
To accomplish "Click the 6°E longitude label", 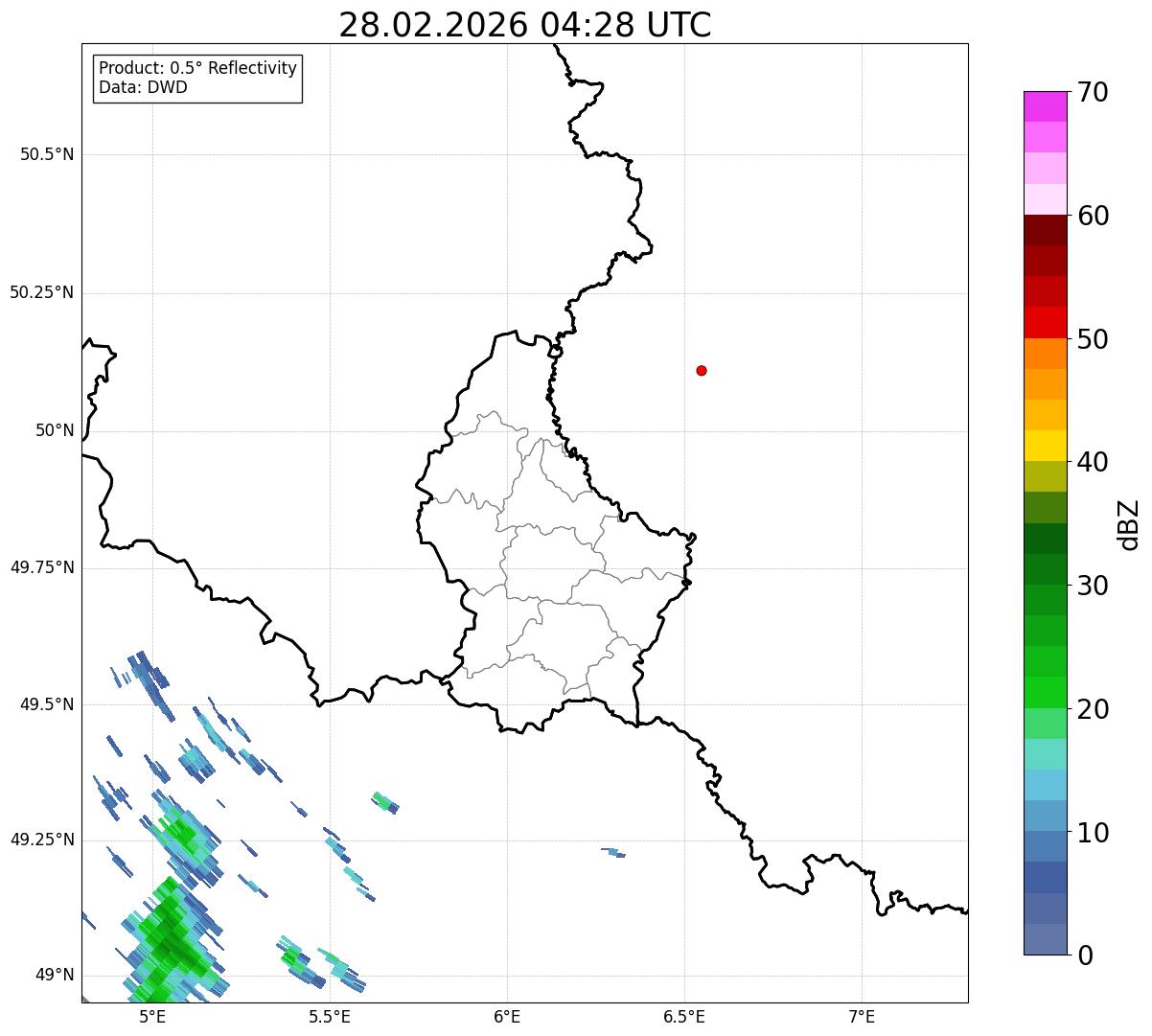I will [x=507, y=1017].
